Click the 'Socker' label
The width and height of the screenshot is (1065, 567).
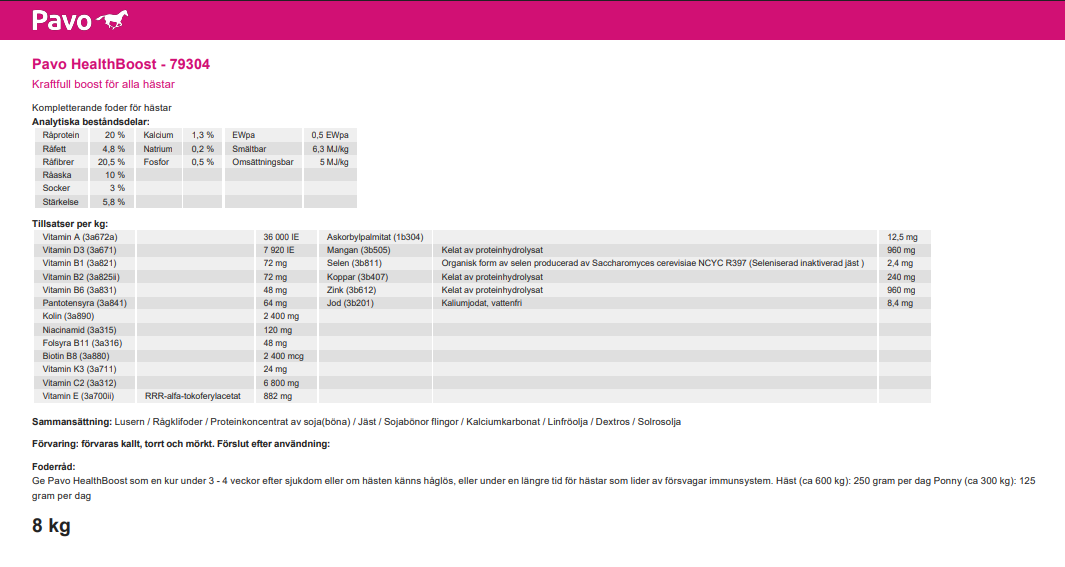tap(56, 188)
